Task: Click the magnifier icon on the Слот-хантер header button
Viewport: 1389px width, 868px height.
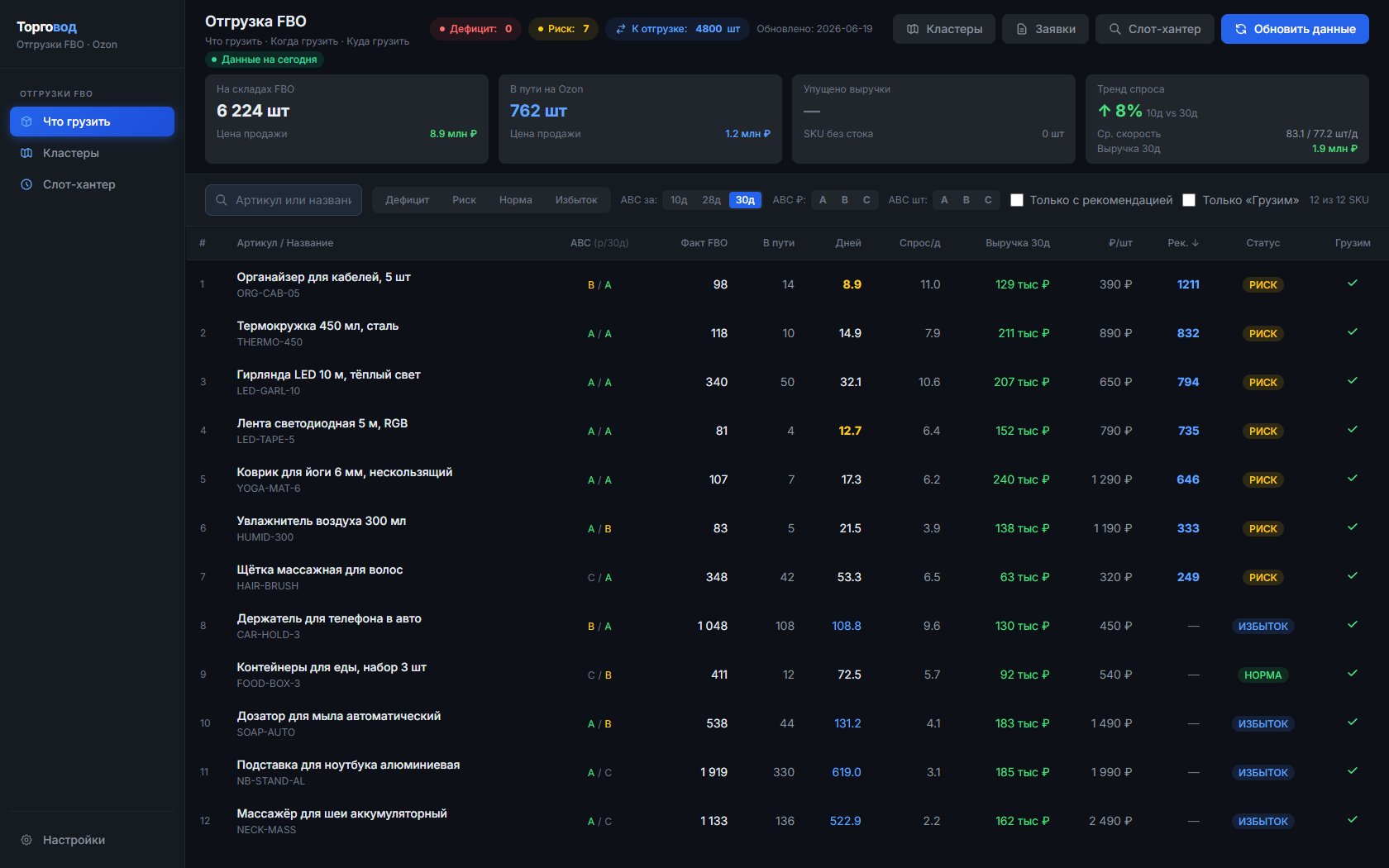Action: 1115,29
